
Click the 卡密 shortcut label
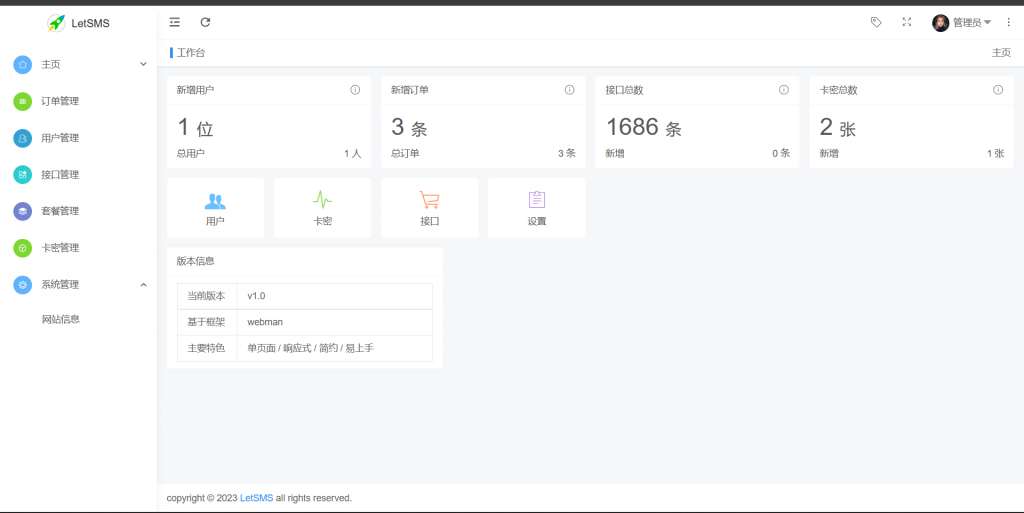click(323, 221)
